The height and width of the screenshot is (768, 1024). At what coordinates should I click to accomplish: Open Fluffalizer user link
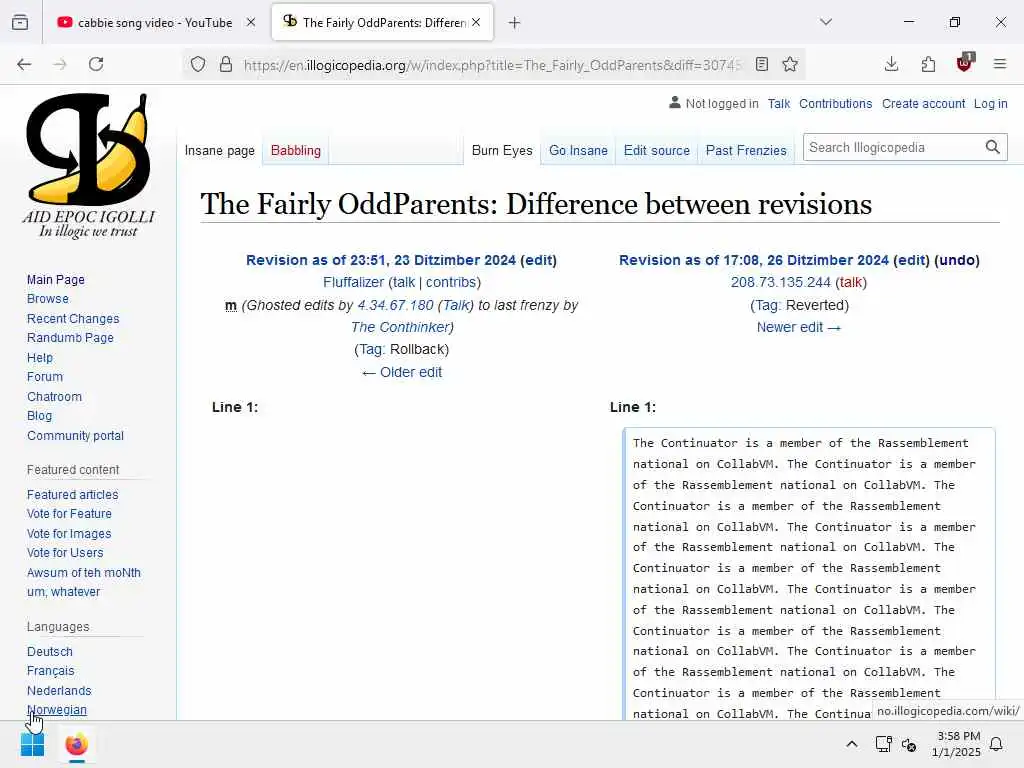[x=353, y=282]
